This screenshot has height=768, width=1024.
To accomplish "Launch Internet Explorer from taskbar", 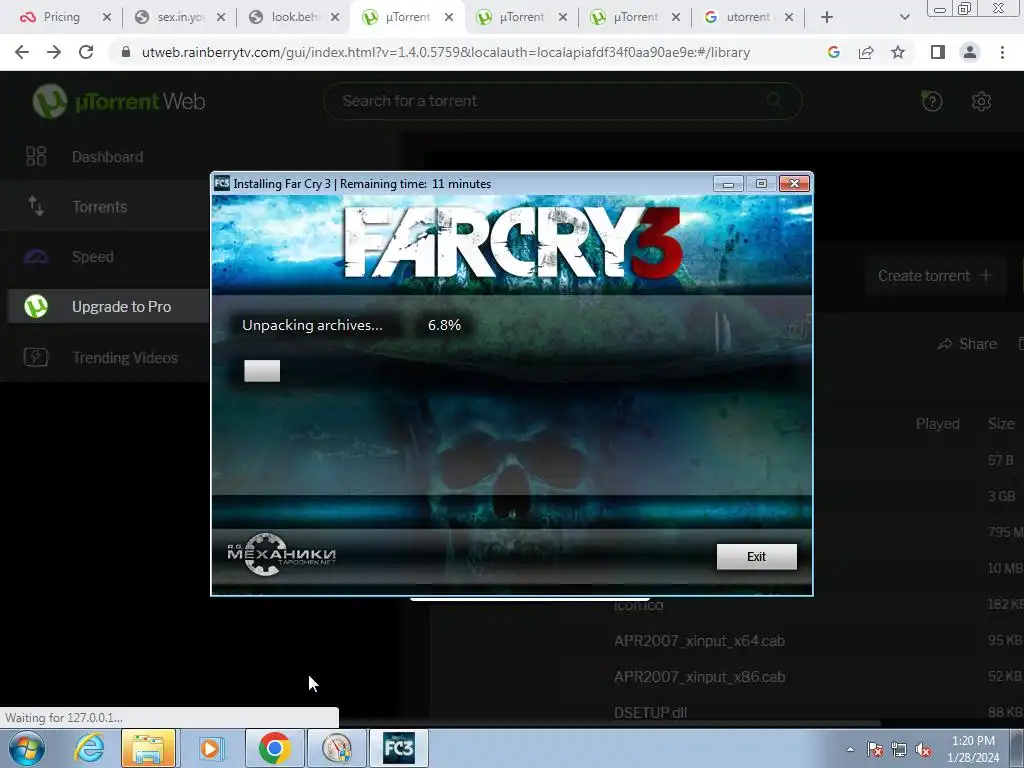I will coord(89,748).
